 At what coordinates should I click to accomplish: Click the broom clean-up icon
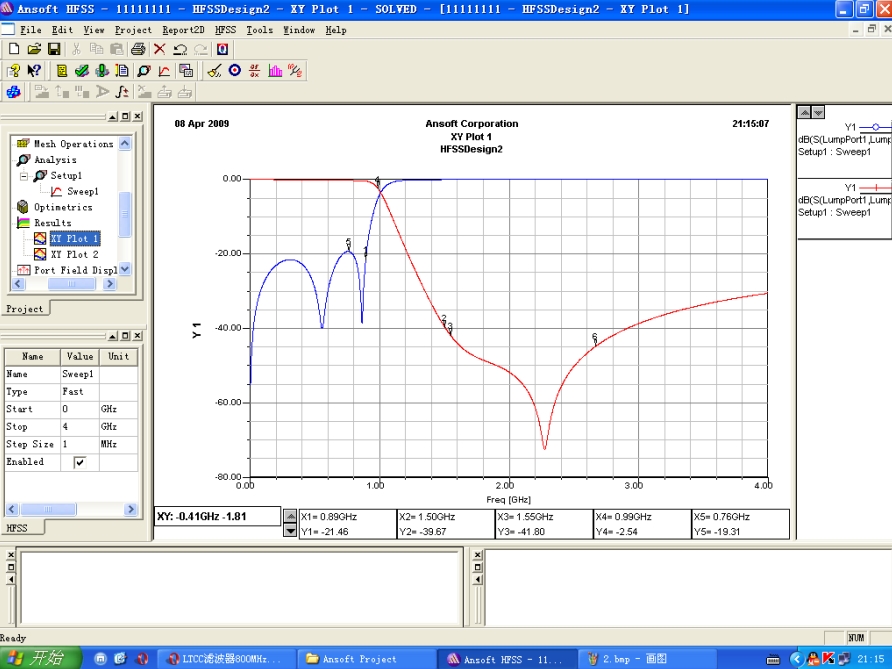click(x=214, y=71)
